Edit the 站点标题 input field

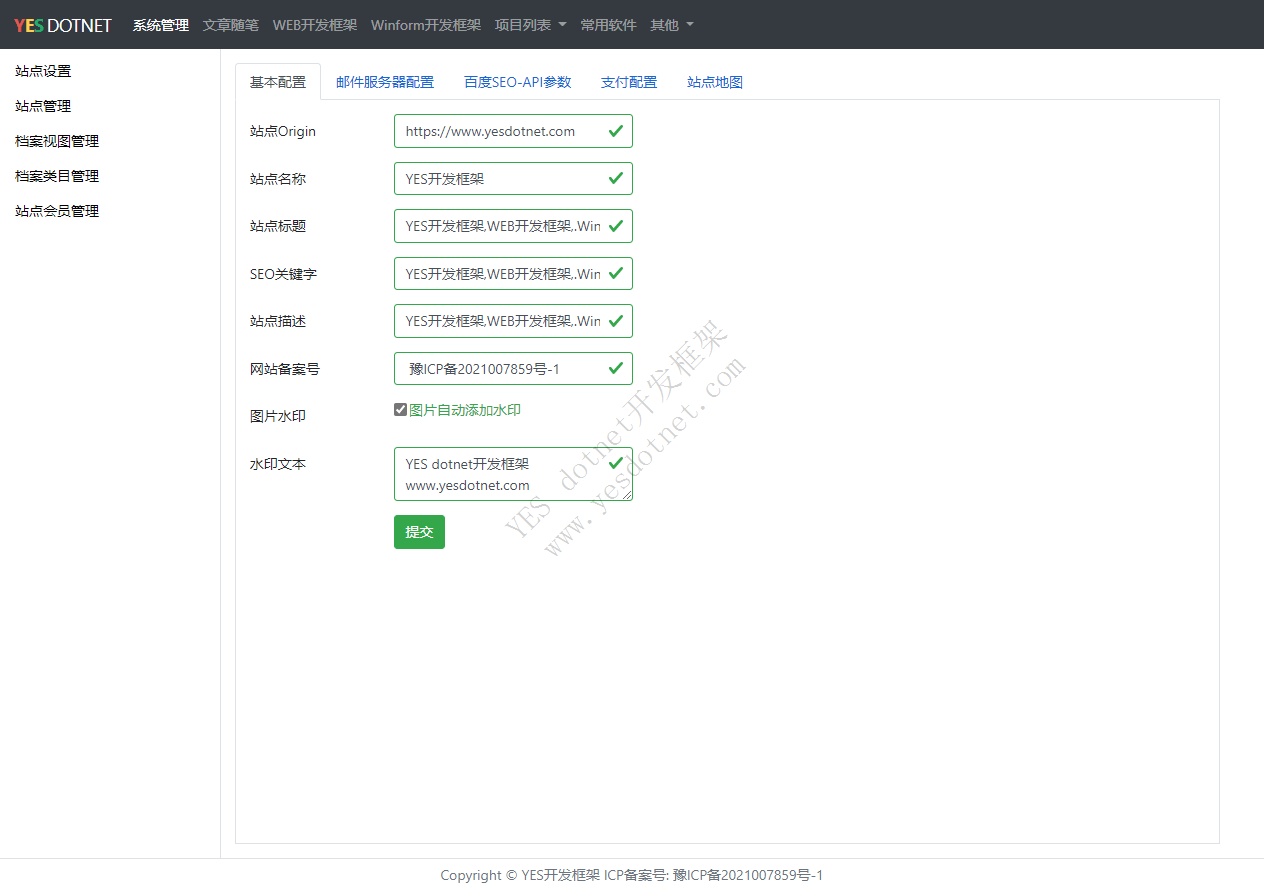click(x=513, y=226)
